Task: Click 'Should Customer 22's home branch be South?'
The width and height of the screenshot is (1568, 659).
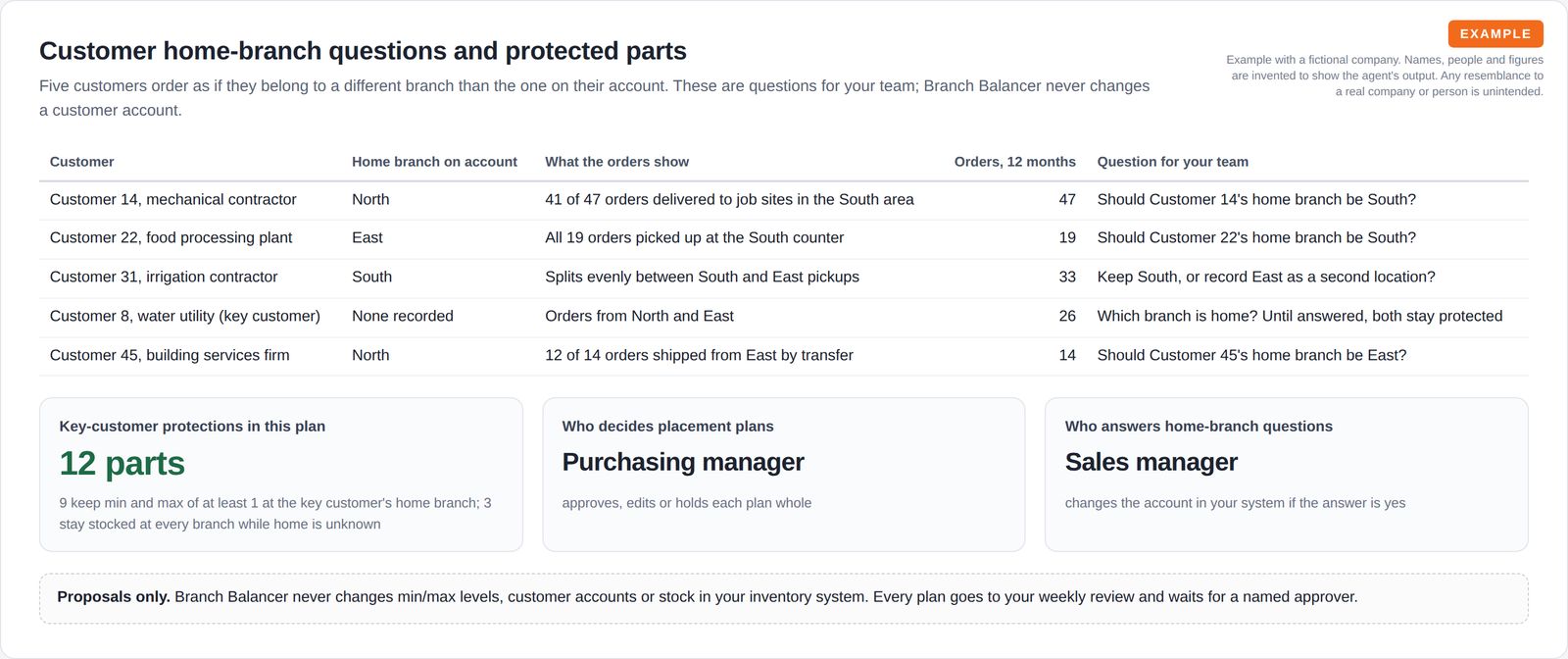Action: coord(1256,237)
